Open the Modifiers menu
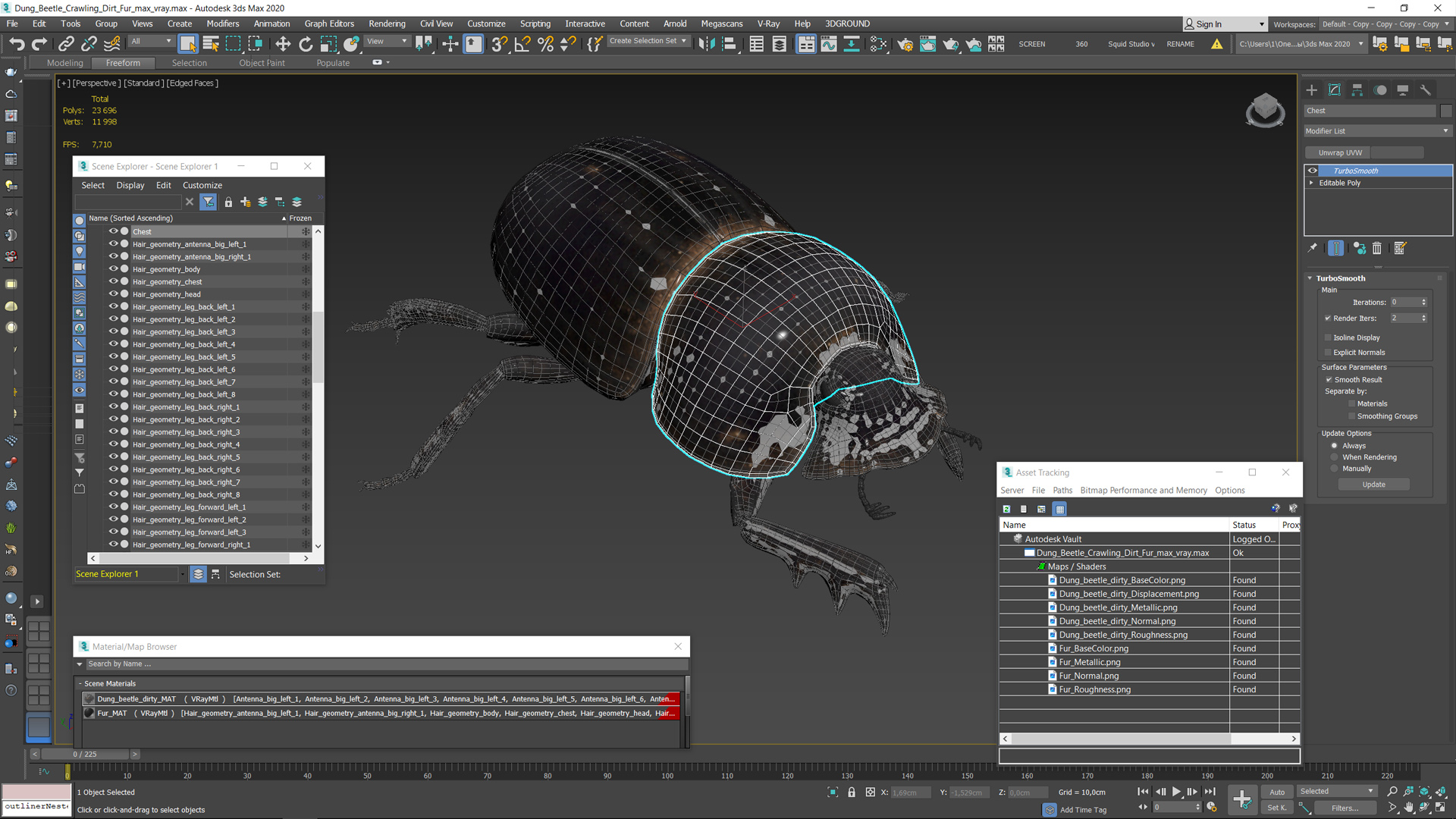The height and width of the screenshot is (819, 1456). [222, 24]
